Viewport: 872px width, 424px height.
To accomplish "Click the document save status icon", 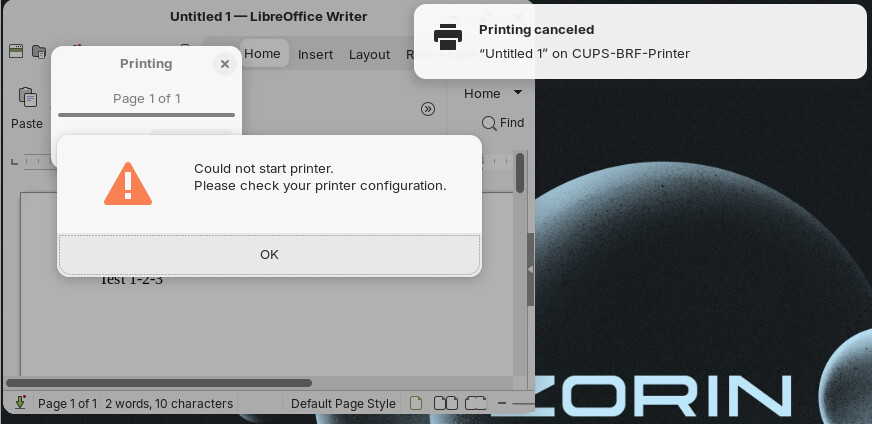I will 20,403.
